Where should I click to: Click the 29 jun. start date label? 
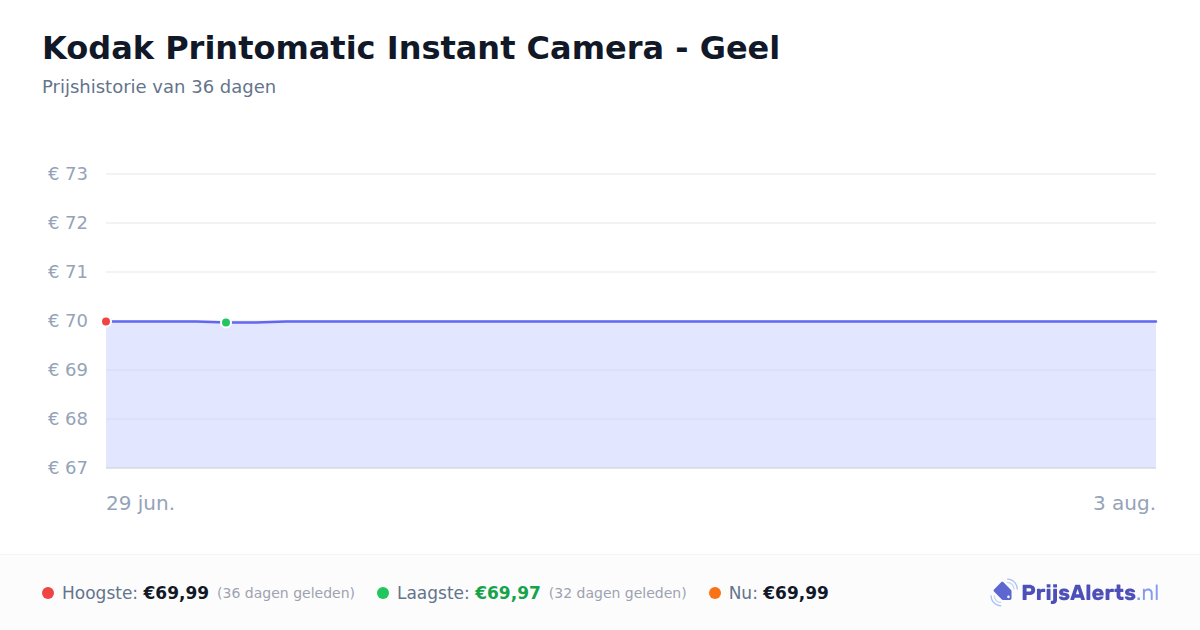coord(141,504)
